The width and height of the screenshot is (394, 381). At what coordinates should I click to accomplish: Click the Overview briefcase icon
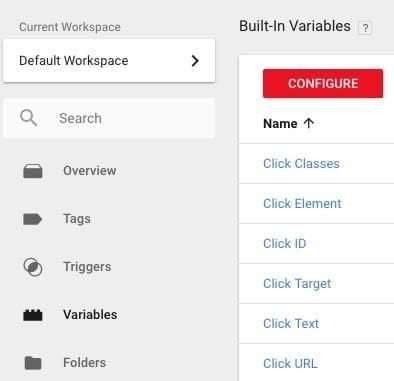(33, 171)
